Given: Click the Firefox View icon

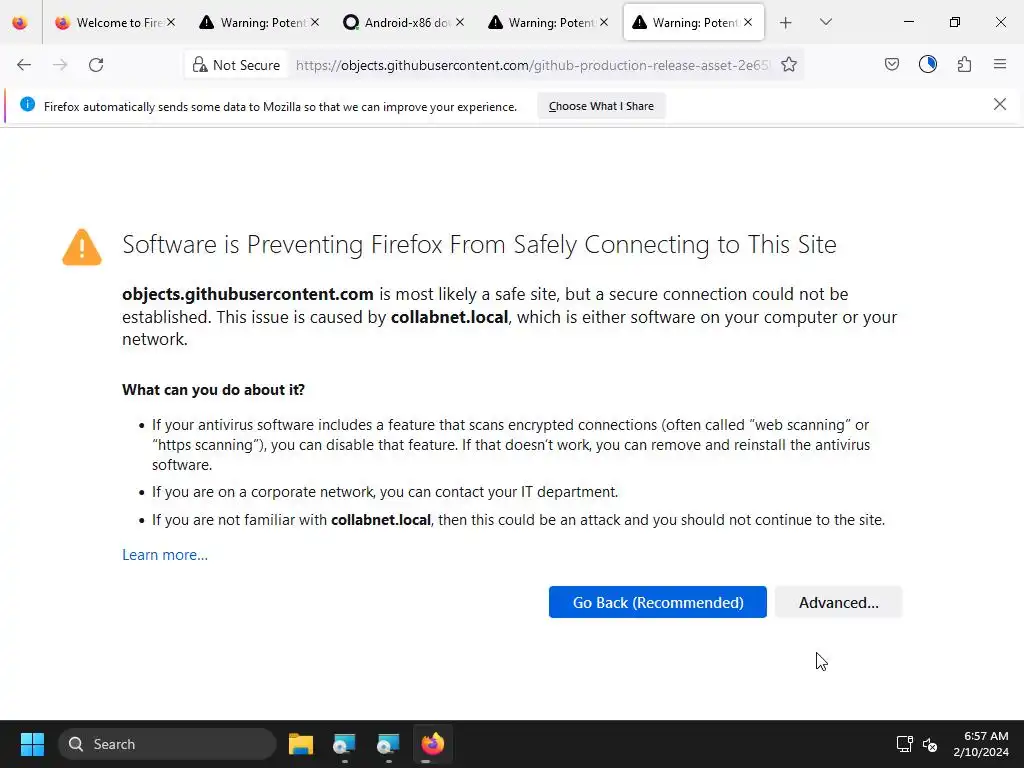Looking at the screenshot, I should [20, 22].
